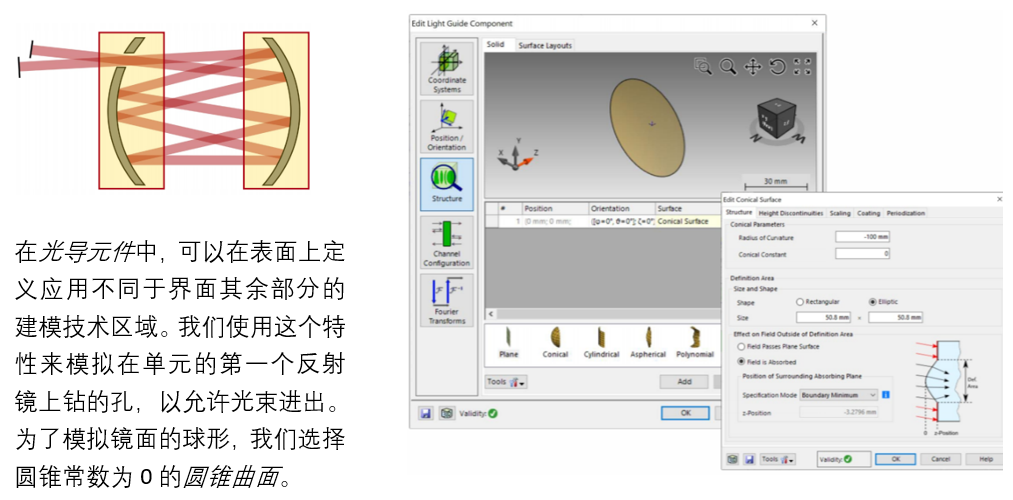Choose the Cylindrical surface type
Screen dimensions: 1013x500
click(x=601, y=342)
